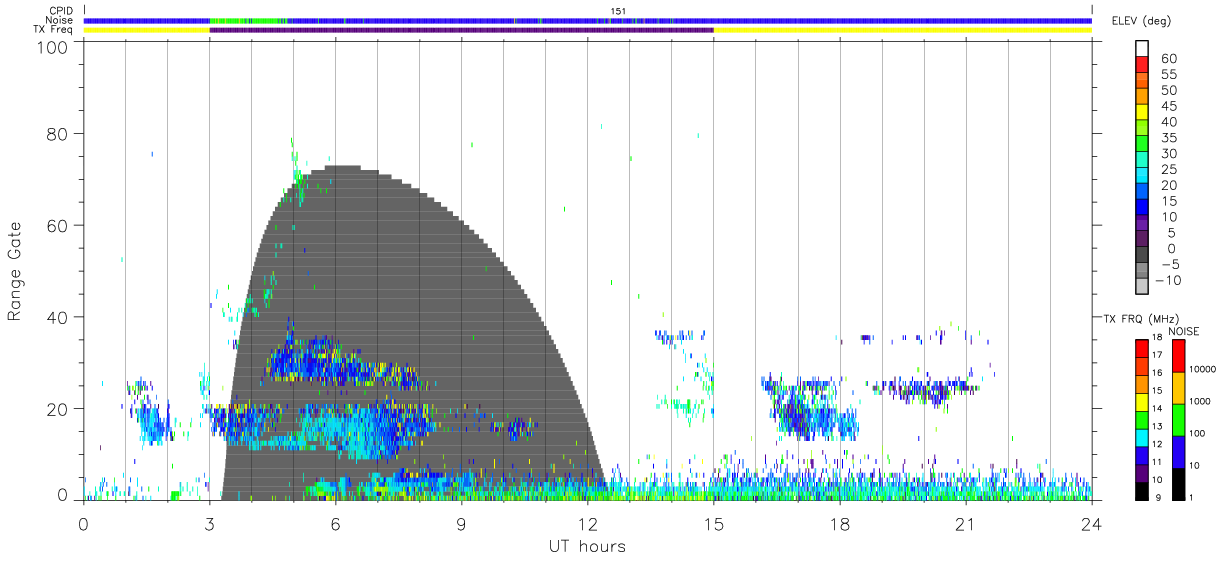Click the purple segment of the TX Freq bar
Viewport: 1228px width, 567px height.
coord(461,30)
